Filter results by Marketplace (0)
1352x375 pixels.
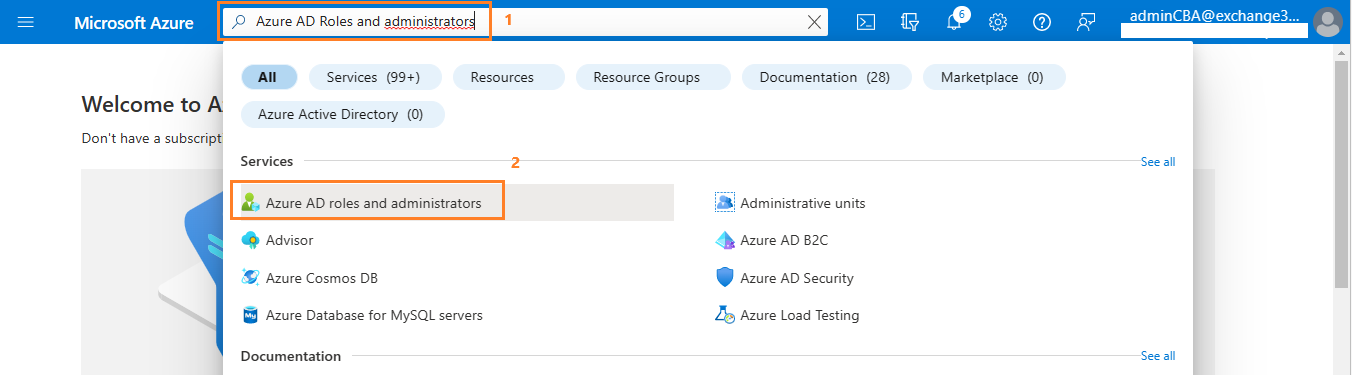tap(992, 77)
